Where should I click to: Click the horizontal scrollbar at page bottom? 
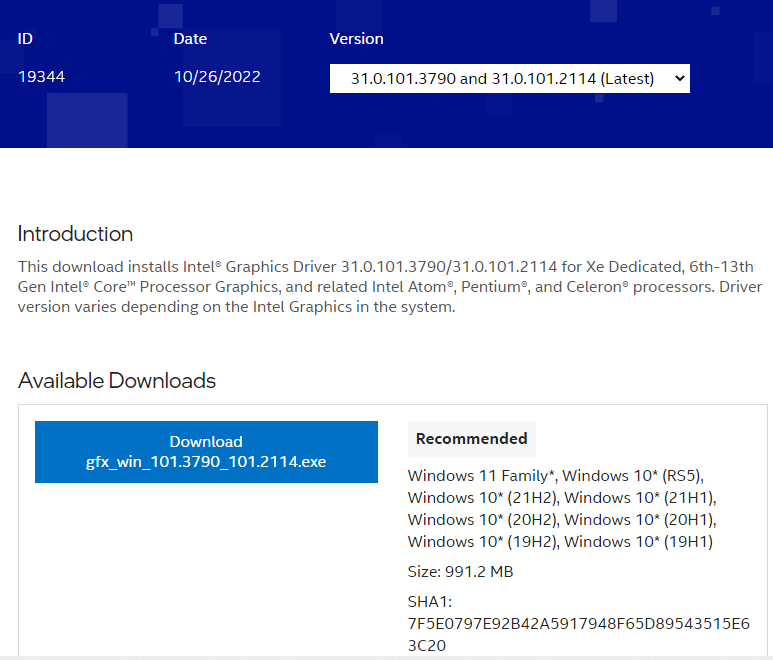click(x=386, y=656)
